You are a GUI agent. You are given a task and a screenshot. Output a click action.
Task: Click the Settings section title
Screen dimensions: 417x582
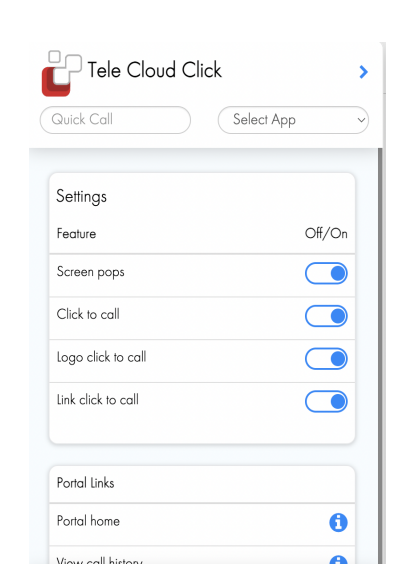(x=81, y=197)
